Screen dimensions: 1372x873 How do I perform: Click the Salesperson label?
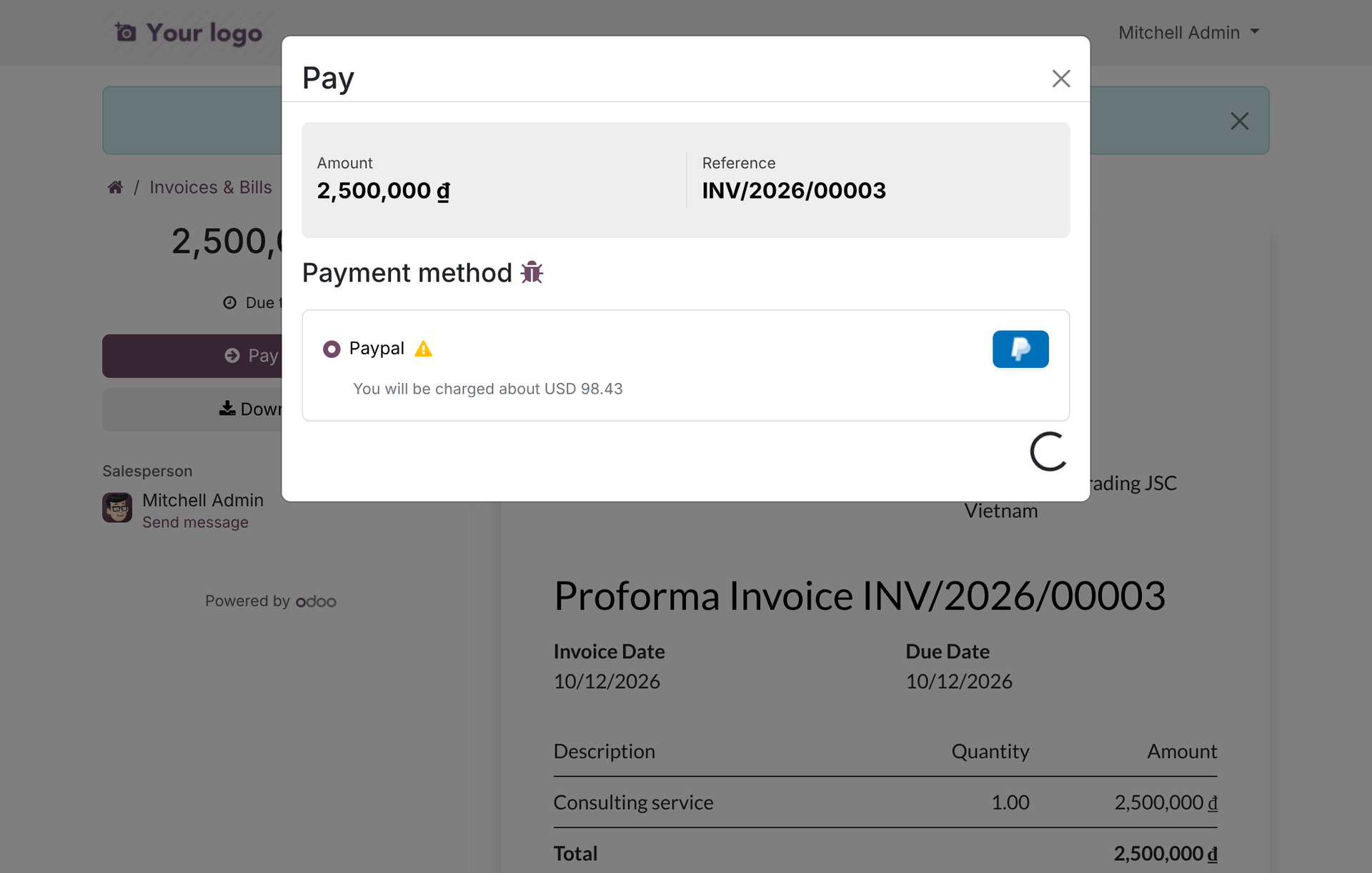pos(147,472)
